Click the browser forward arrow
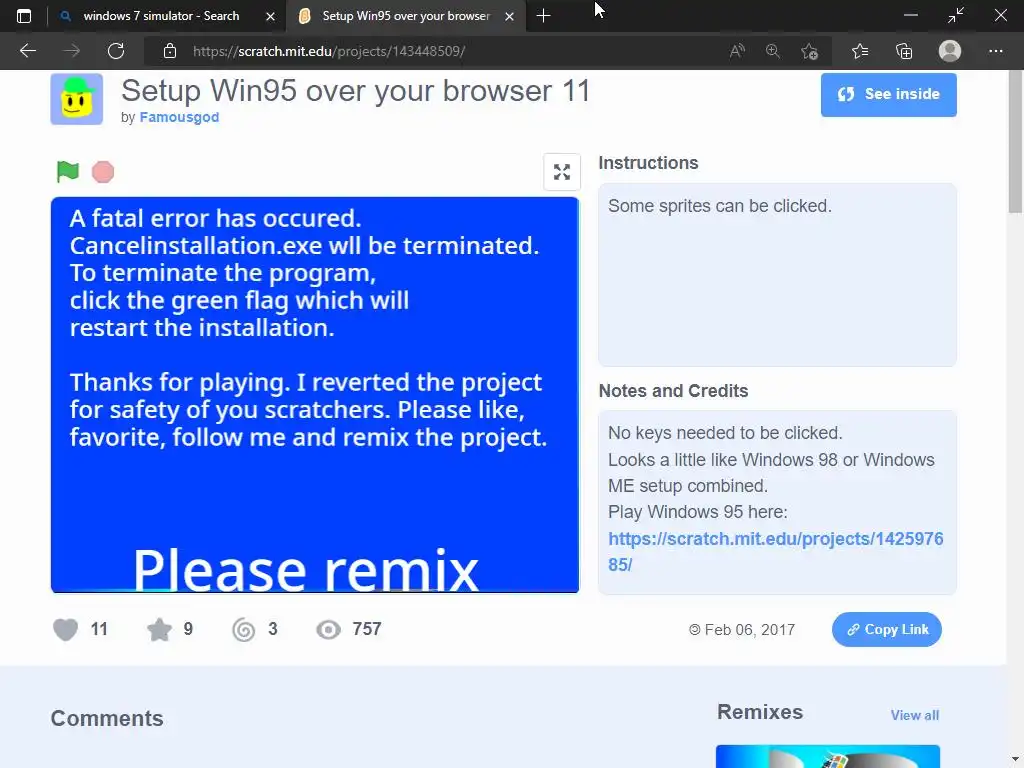 coord(71,51)
